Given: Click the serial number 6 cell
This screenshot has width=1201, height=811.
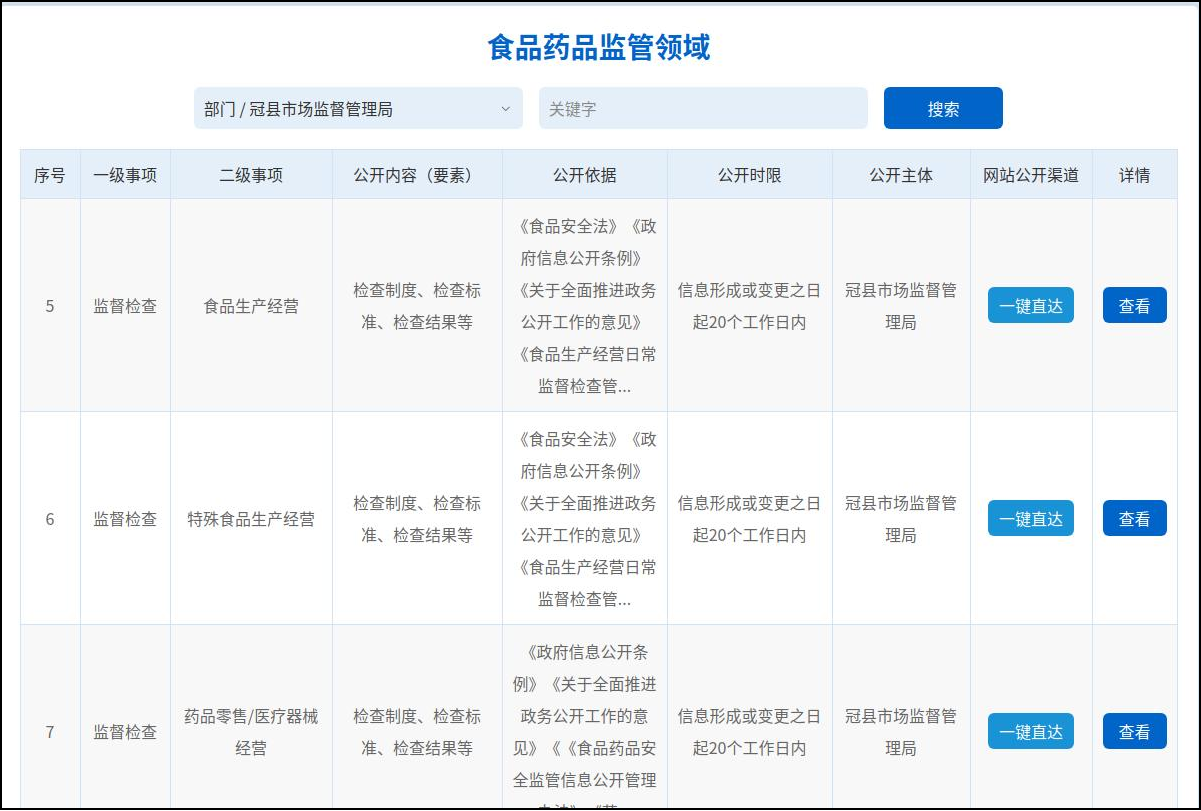Looking at the screenshot, I should (x=50, y=519).
